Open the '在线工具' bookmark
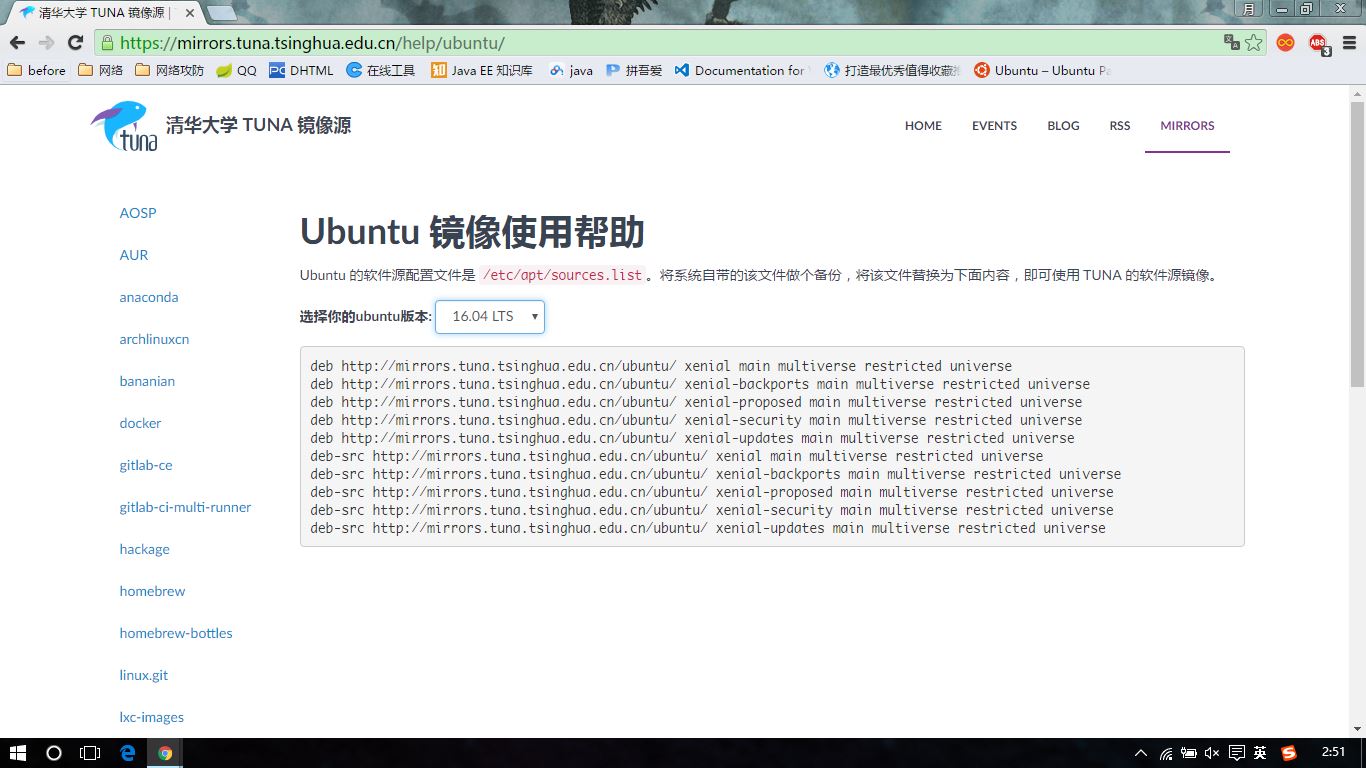This screenshot has width=1366, height=768. pyautogui.click(x=381, y=70)
